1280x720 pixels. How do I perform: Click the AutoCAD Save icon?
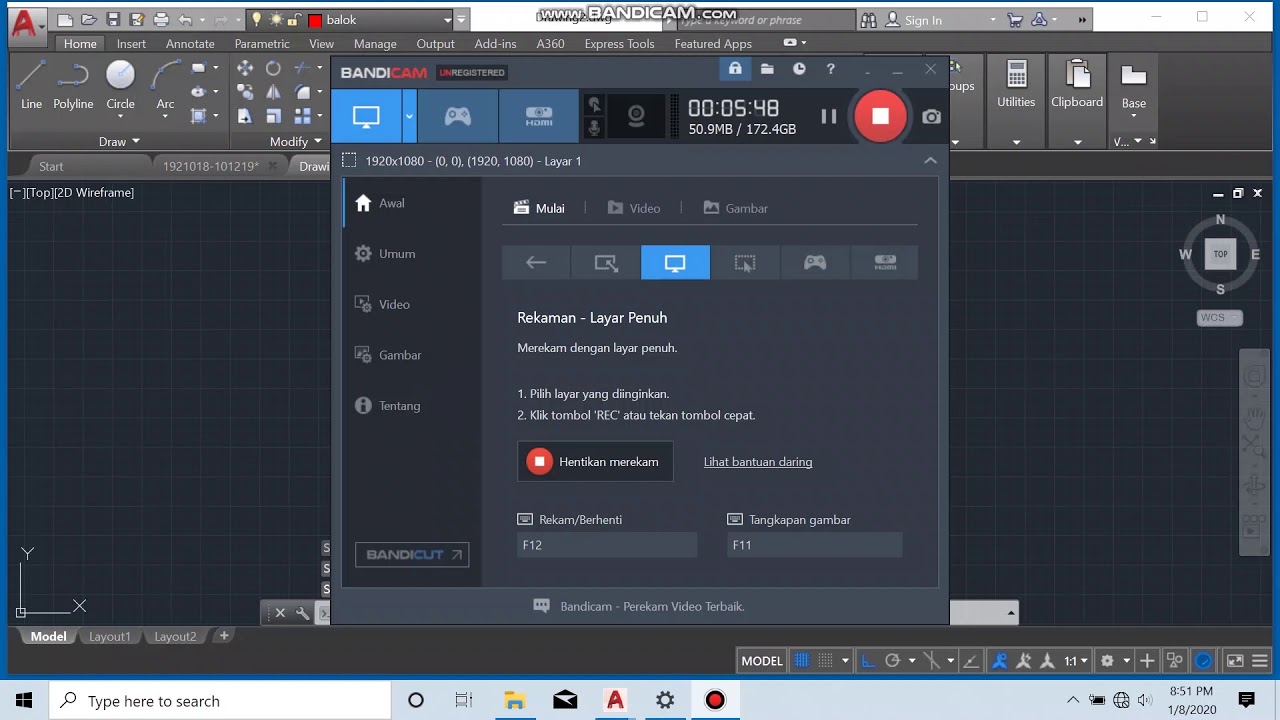point(113,20)
